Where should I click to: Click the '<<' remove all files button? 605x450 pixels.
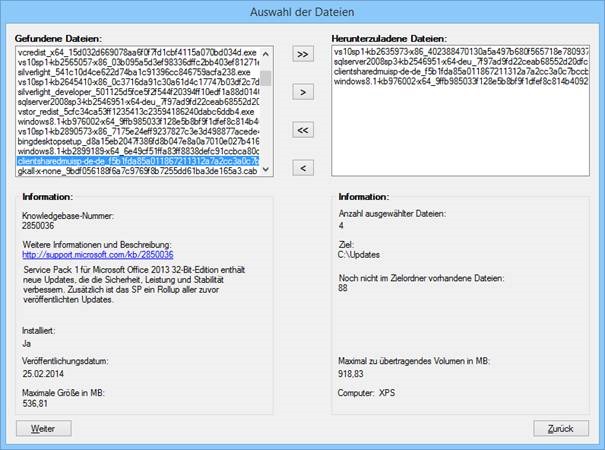point(303,130)
